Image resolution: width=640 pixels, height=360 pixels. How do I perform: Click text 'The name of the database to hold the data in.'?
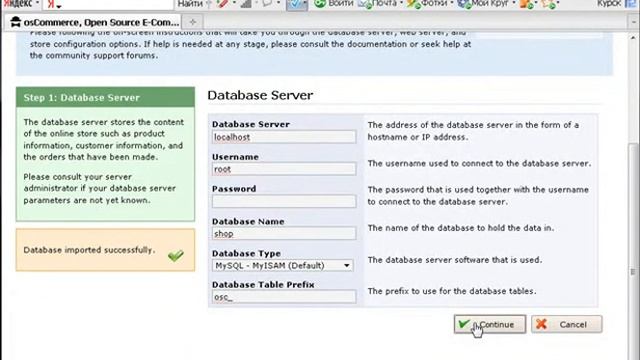[x=461, y=228]
